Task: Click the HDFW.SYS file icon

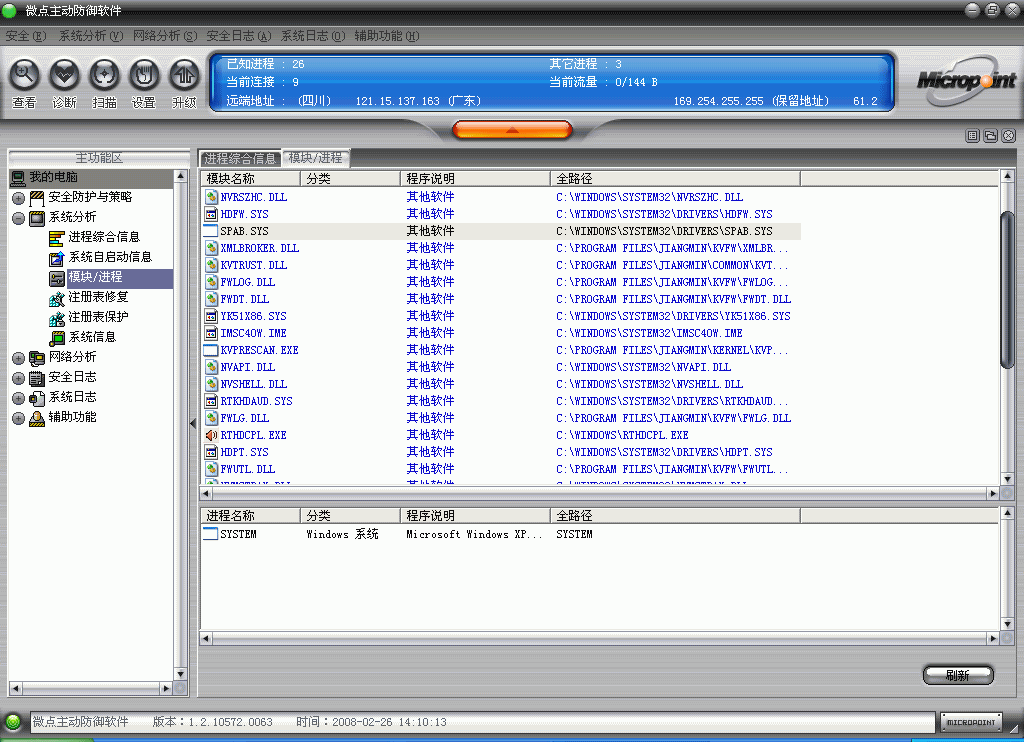Action: (x=211, y=214)
